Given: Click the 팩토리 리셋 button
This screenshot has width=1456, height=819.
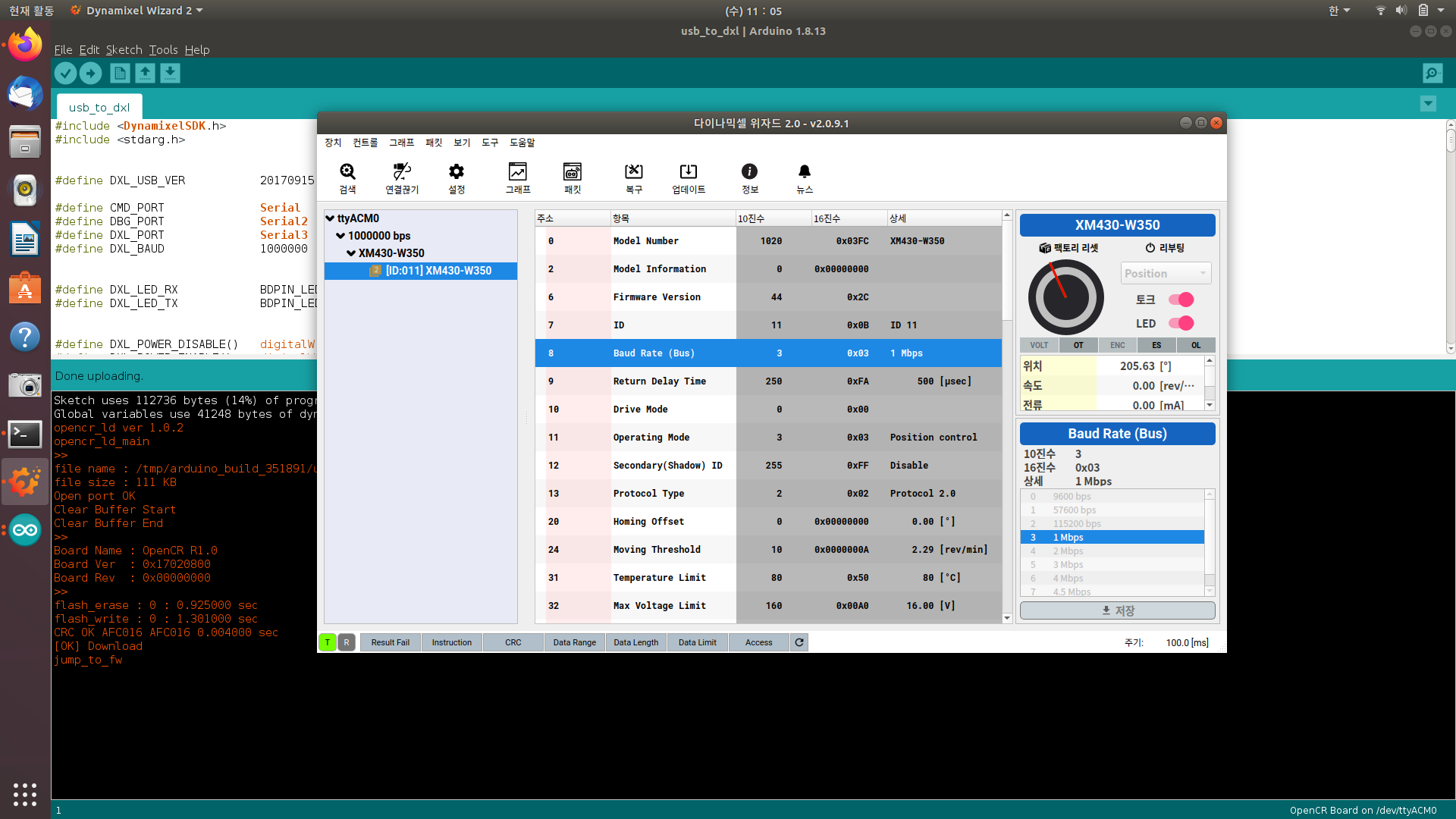Looking at the screenshot, I should coord(1068,248).
